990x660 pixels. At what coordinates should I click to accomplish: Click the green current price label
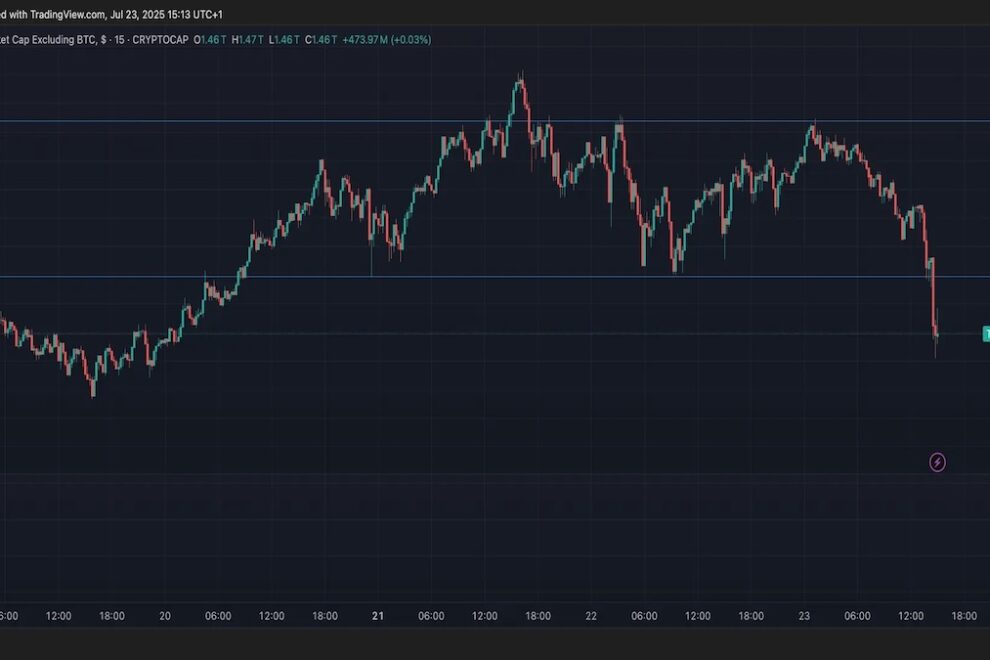pyautogui.click(x=985, y=334)
